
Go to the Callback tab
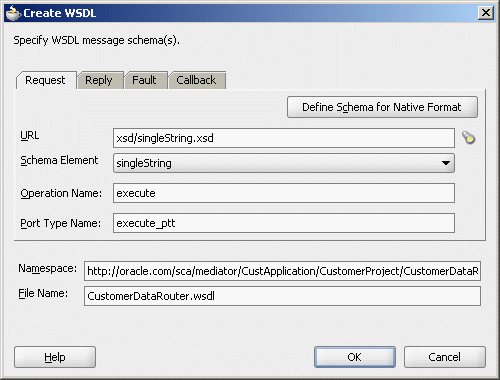click(x=197, y=80)
